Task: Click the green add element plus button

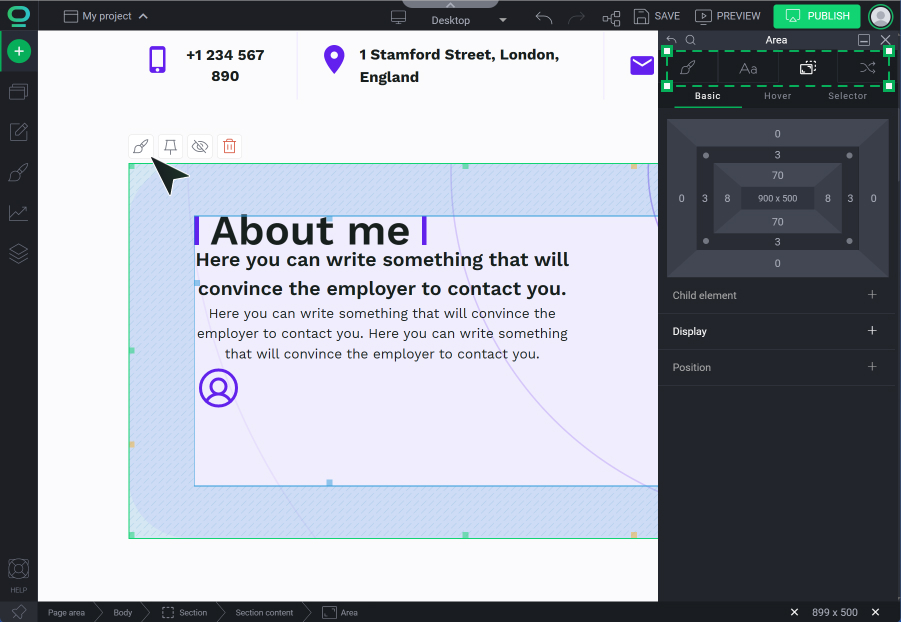Action: tap(19, 51)
